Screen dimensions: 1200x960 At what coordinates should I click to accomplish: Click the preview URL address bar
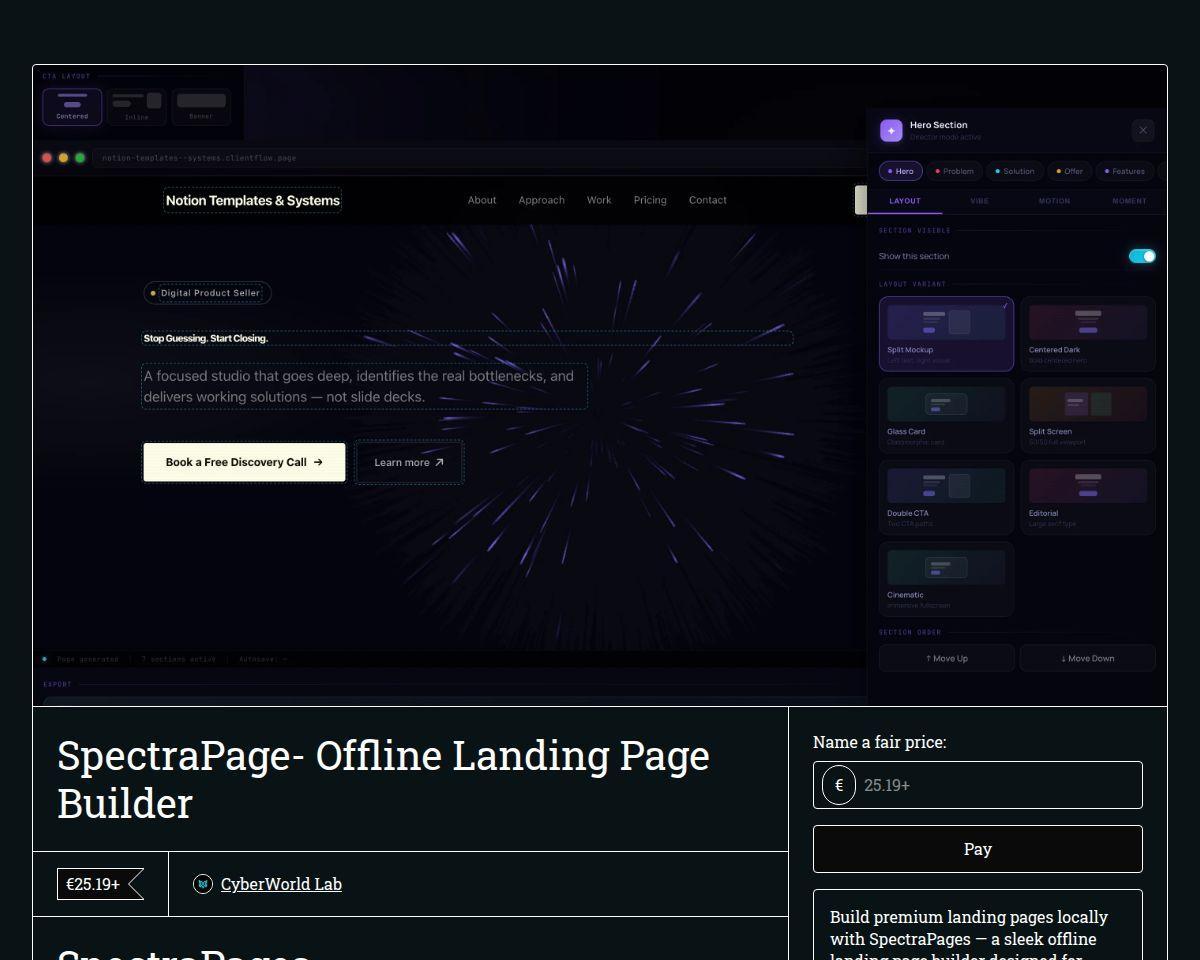480,158
